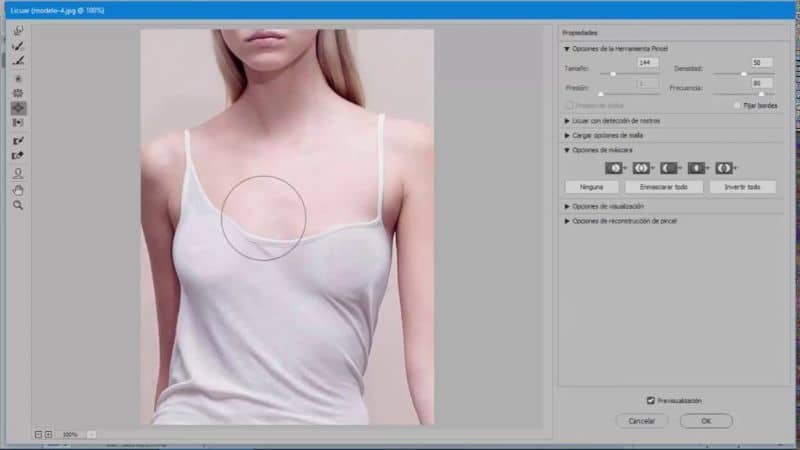Image resolution: width=800 pixels, height=450 pixels.
Task: Click the Densidad value field showing 50
Action: point(762,63)
